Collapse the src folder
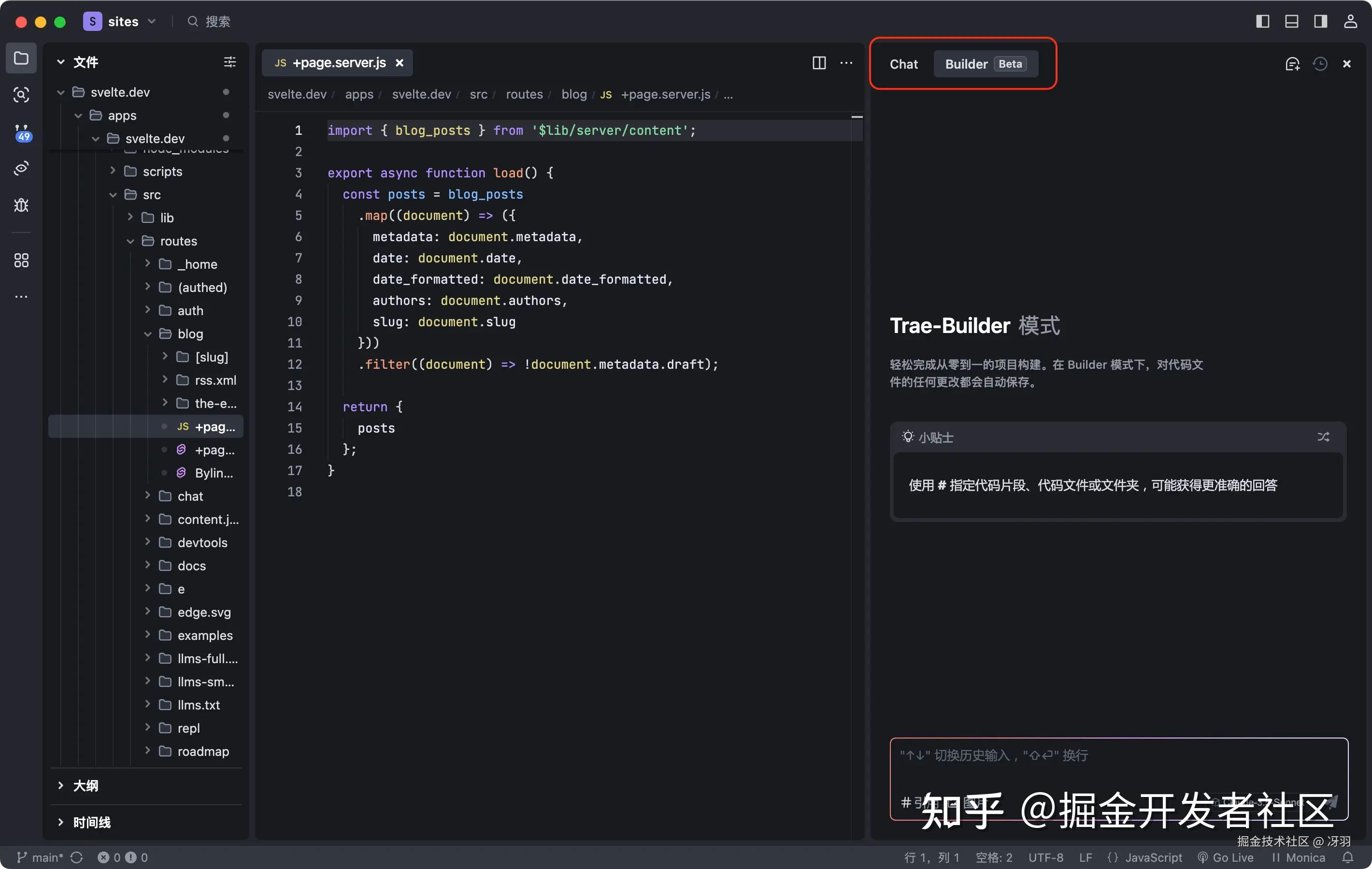Image resolution: width=1372 pixels, height=869 pixels. coord(152,194)
